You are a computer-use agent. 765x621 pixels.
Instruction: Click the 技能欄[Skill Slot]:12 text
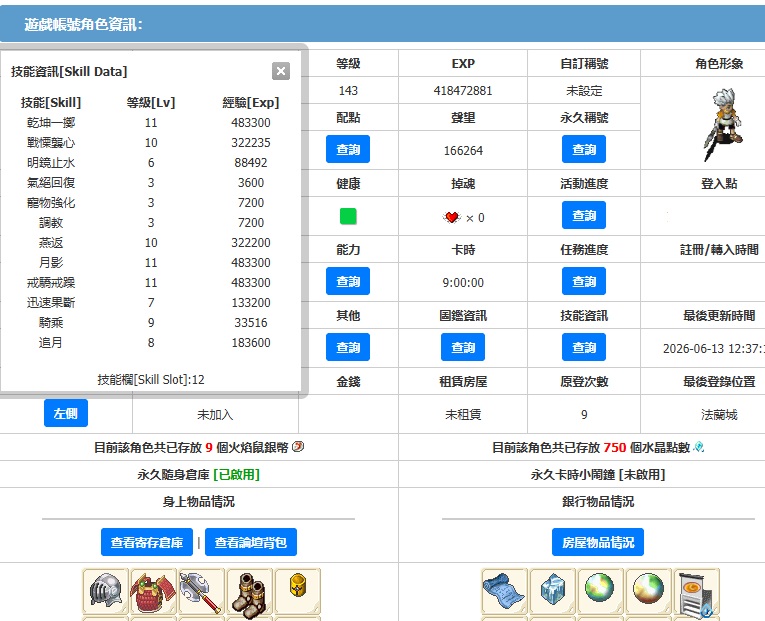(151, 380)
